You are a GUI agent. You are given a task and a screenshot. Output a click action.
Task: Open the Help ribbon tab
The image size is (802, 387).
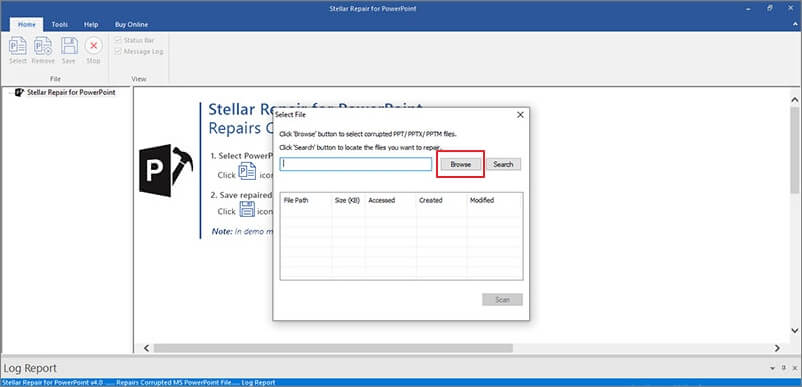tap(91, 25)
